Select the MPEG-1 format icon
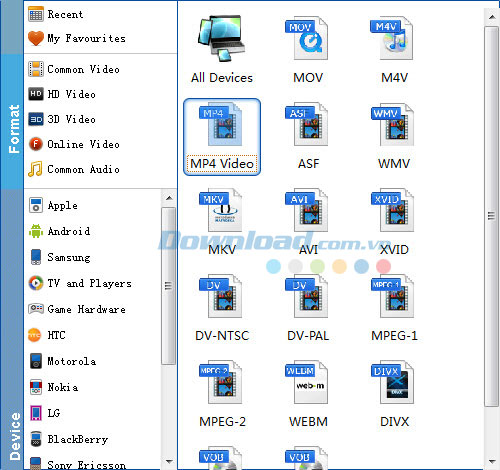Screen dimensions: 500x470 [x=392, y=296]
